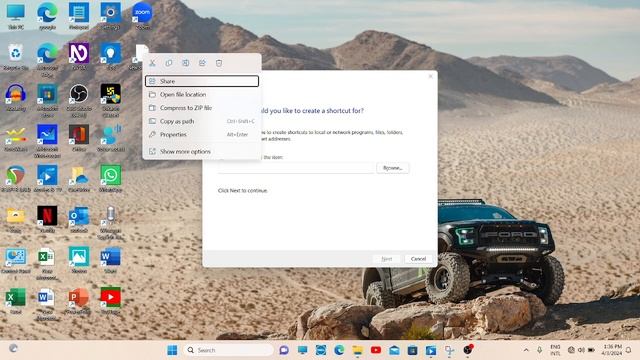
Task: Click the Copy icon in context menu
Action: 169,63
